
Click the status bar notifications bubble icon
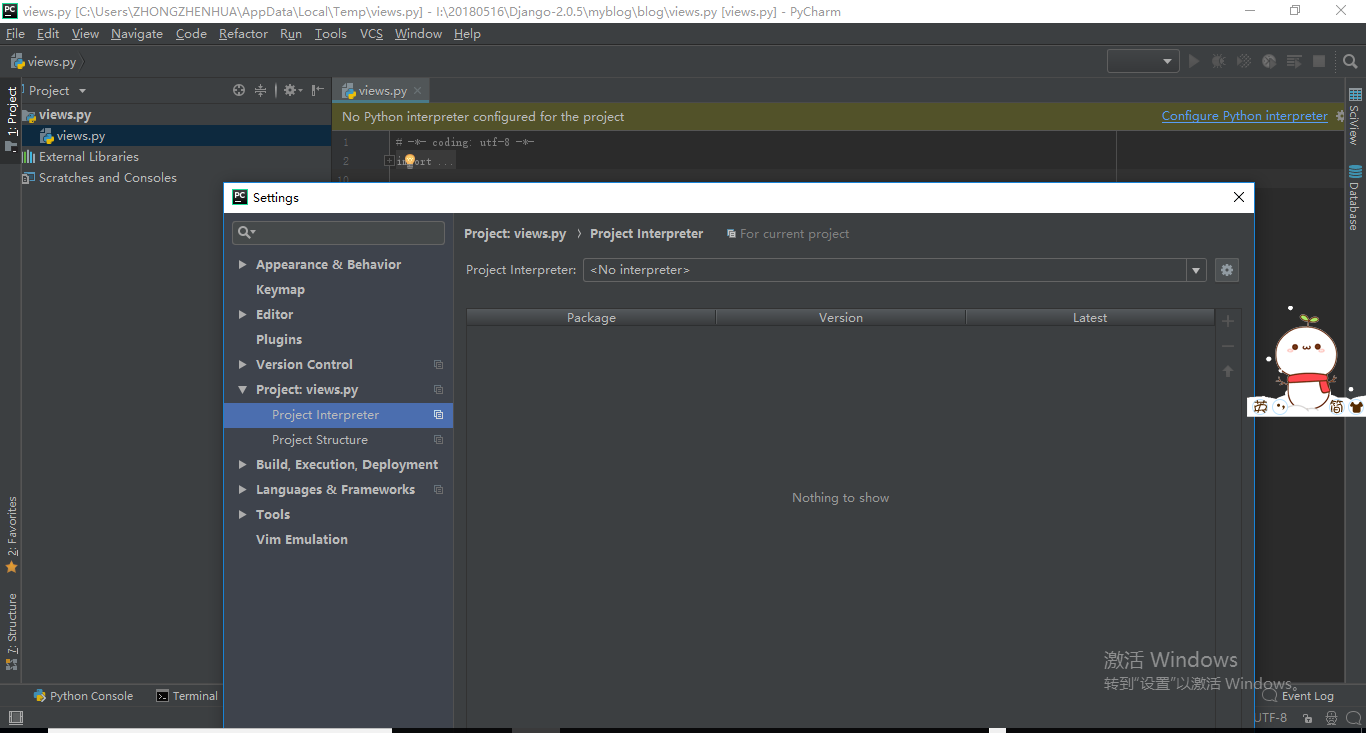click(x=1355, y=718)
